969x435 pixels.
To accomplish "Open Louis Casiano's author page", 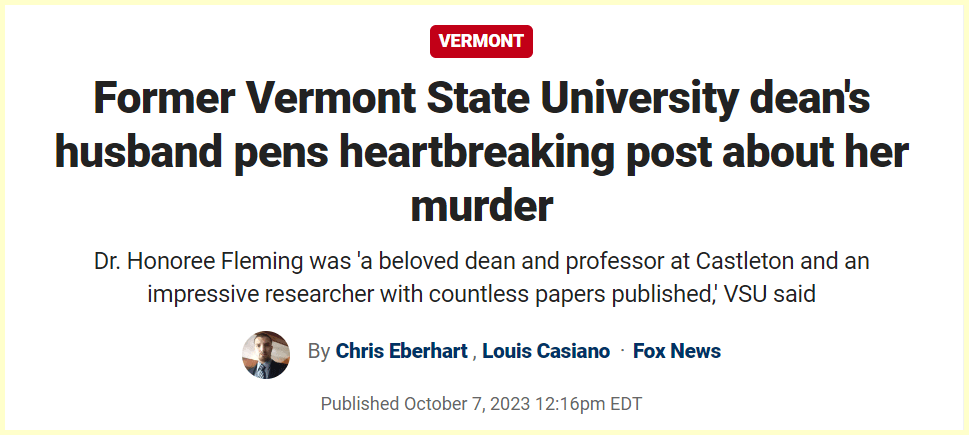I will point(546,351).
